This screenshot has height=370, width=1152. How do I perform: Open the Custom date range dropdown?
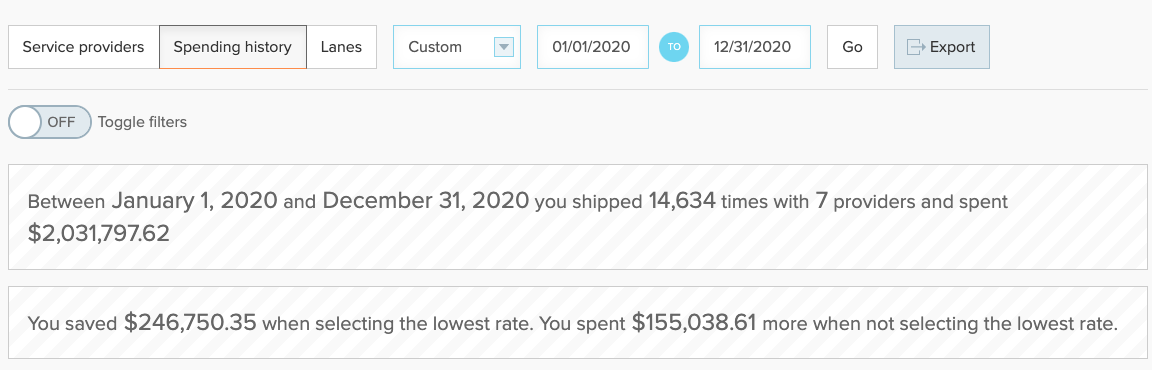pos(457,47)
